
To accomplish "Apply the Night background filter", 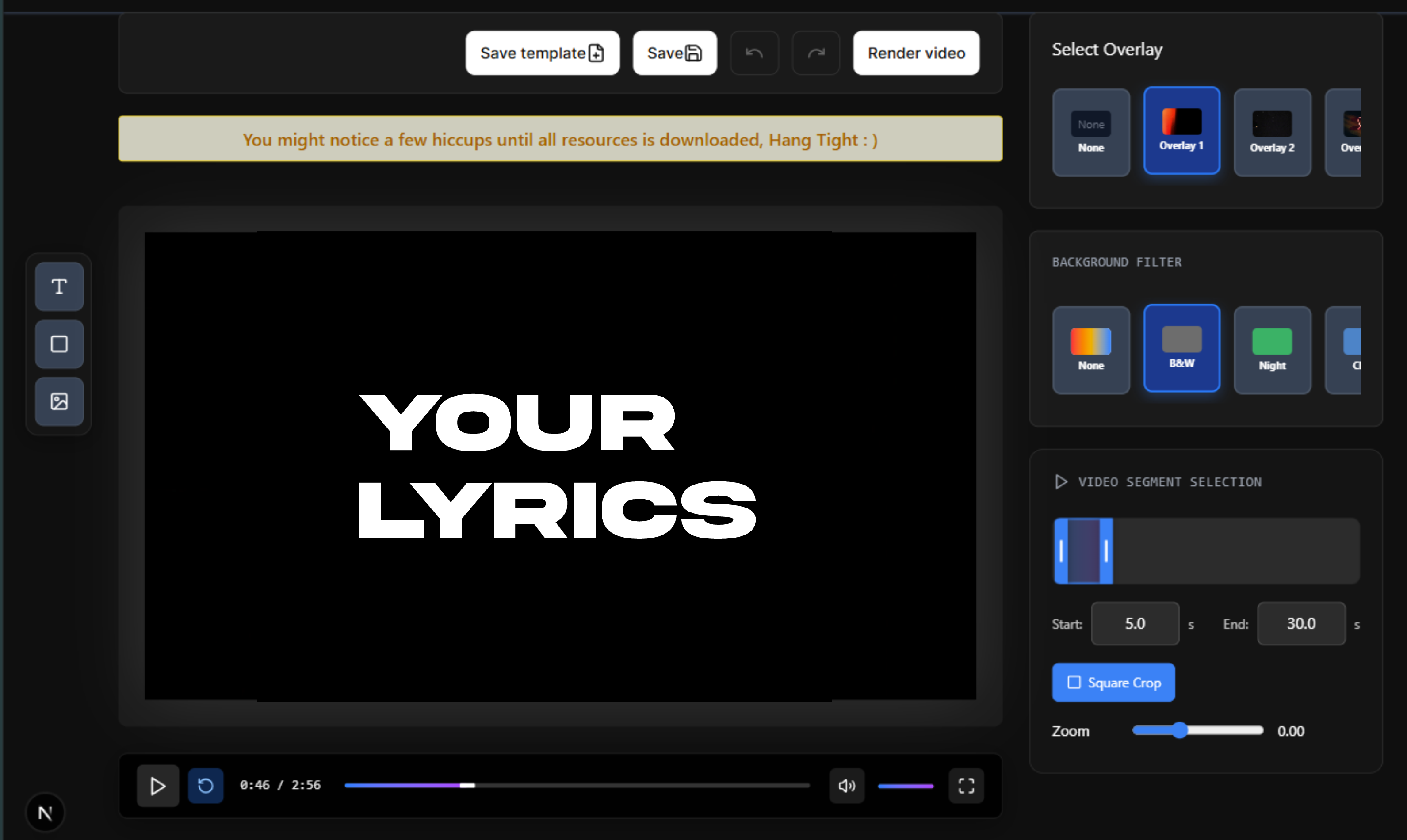I will pos(1272,350).
